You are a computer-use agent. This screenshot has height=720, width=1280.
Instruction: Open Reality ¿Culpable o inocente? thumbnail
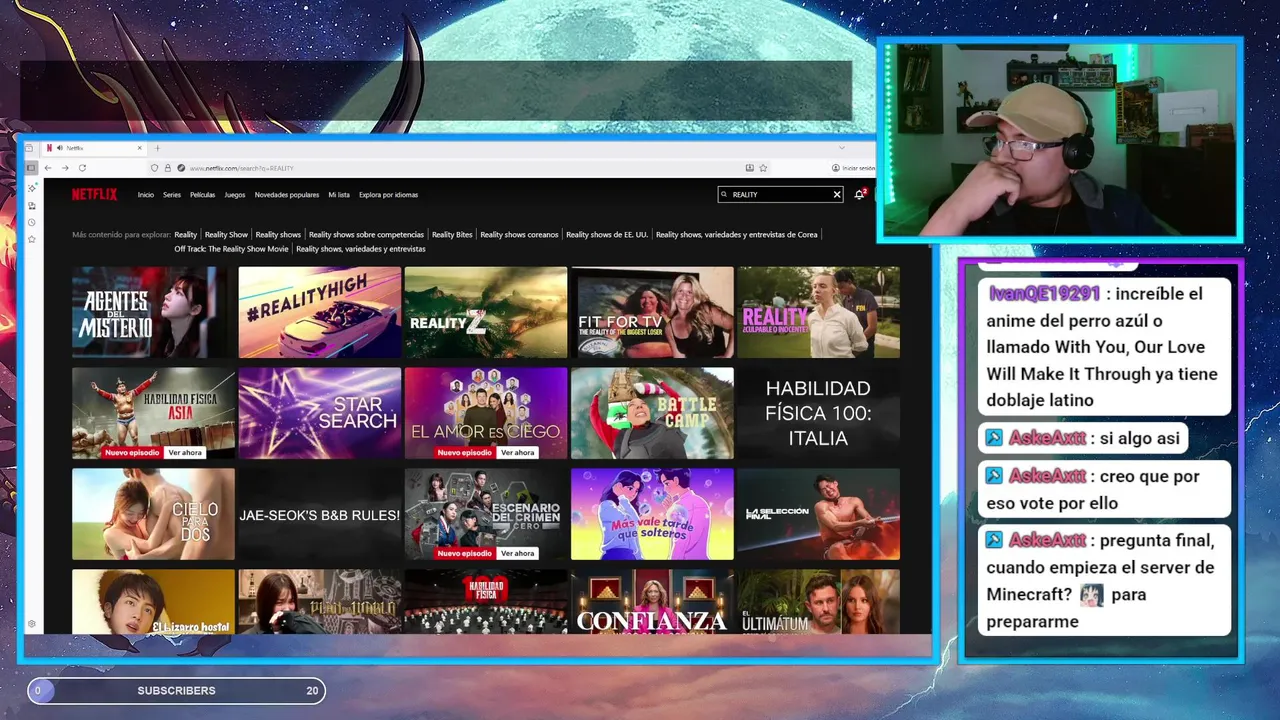(x=818, y=312)
